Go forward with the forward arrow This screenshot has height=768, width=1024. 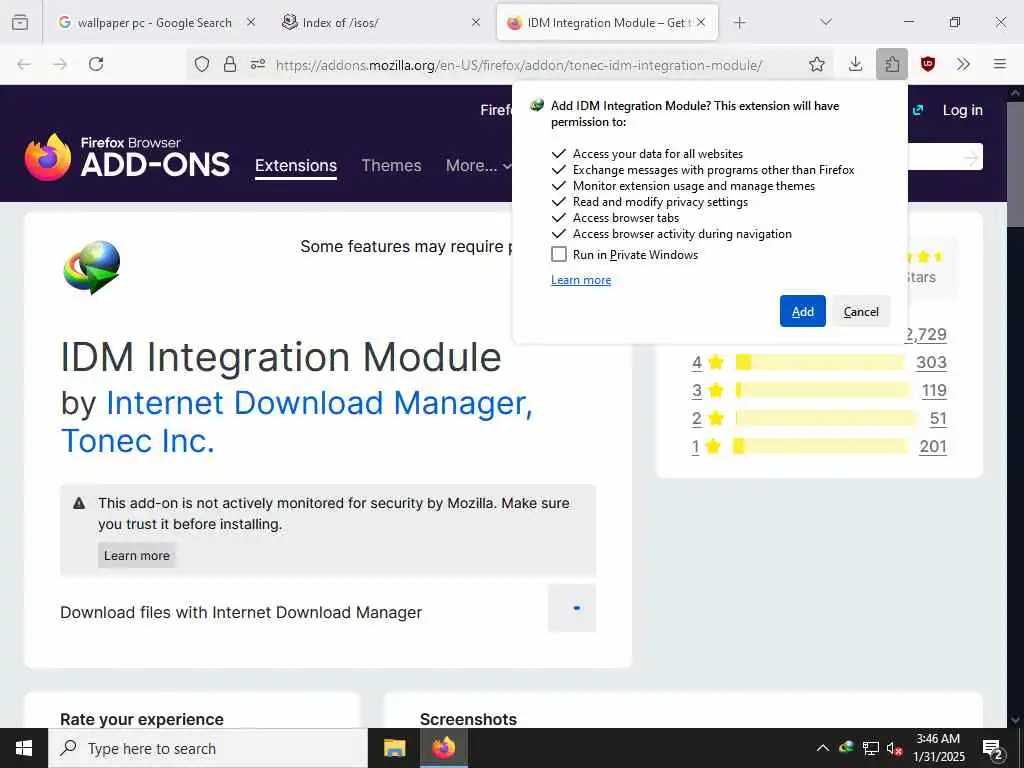[x=60, y=64]
